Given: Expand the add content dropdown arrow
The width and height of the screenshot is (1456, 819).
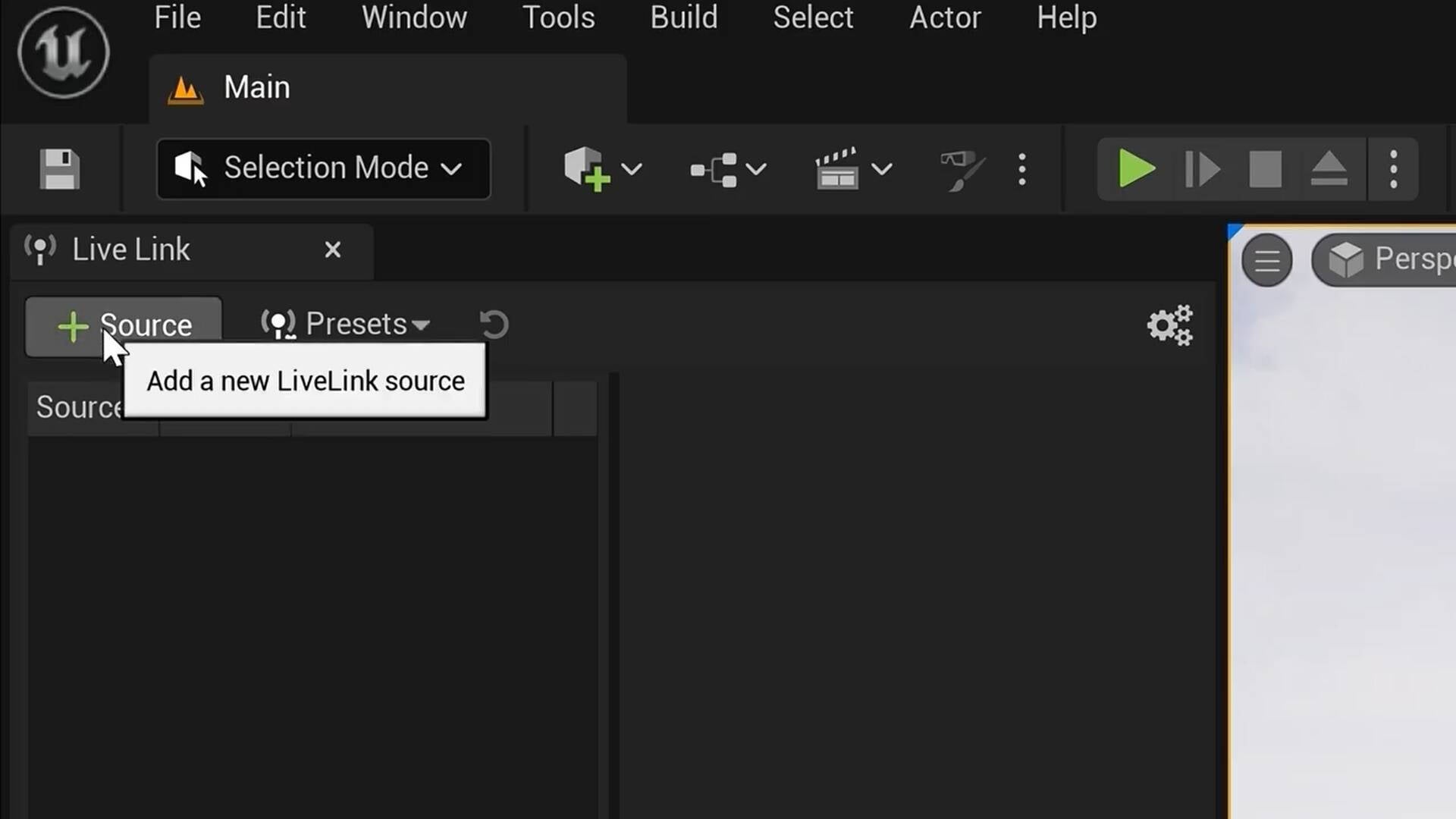Looking at the screenshot, I should [x=632, y=168].
